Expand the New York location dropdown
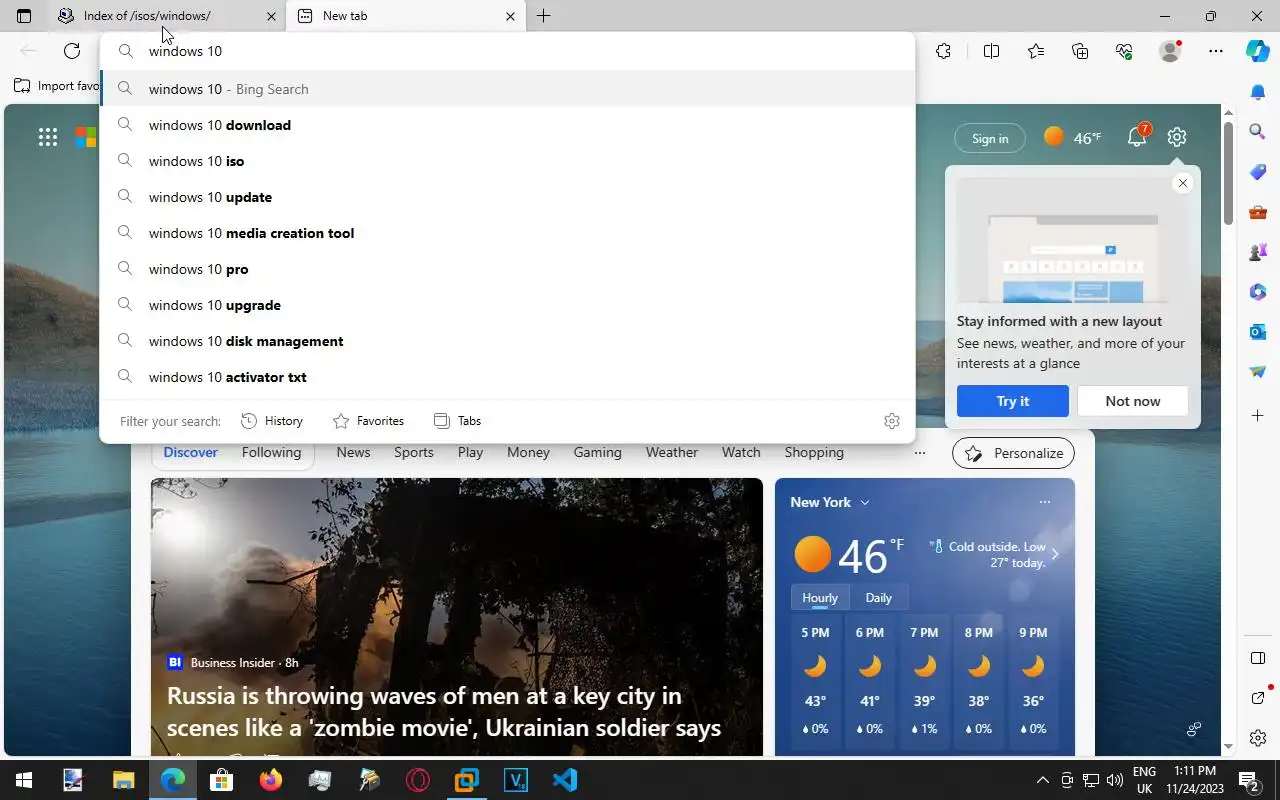The image size is (1280, 800). 830,502
